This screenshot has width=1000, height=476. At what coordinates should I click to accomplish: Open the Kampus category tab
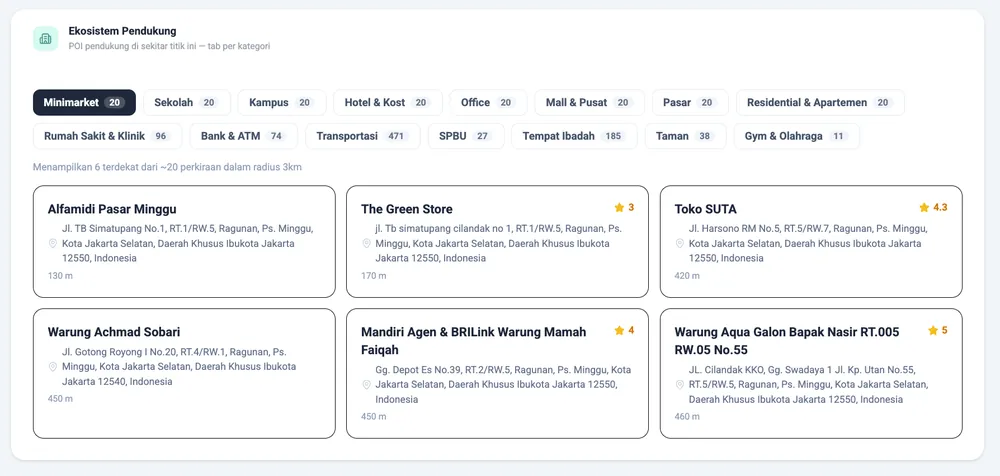[282, 102]
